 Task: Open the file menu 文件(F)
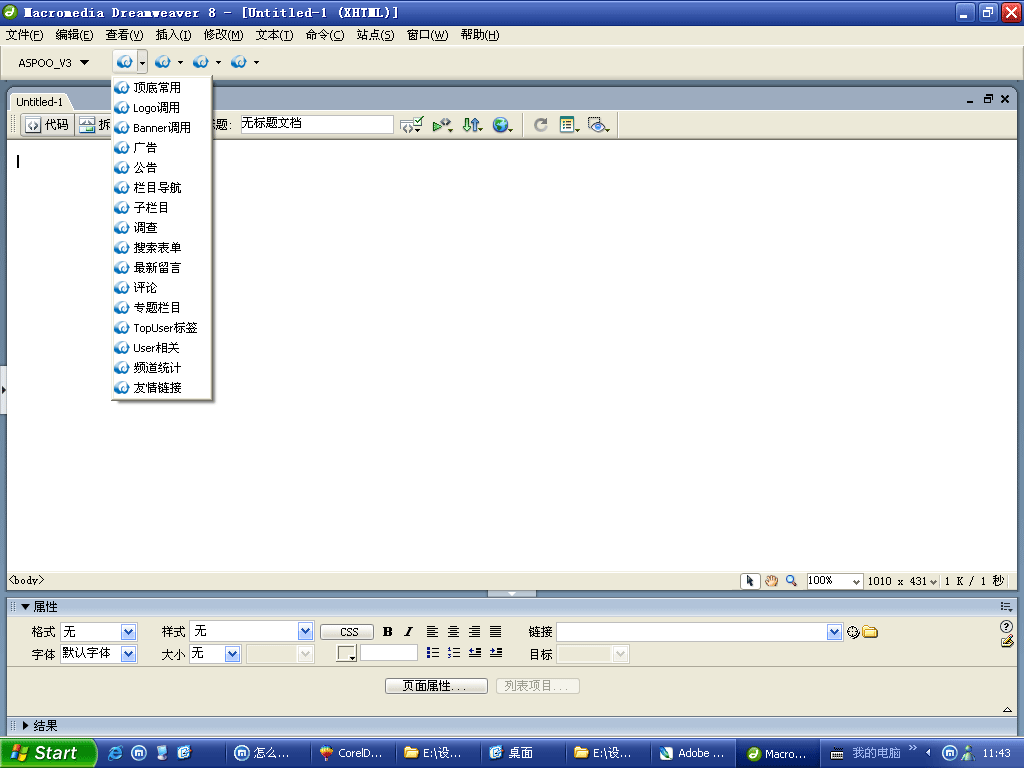24,35
